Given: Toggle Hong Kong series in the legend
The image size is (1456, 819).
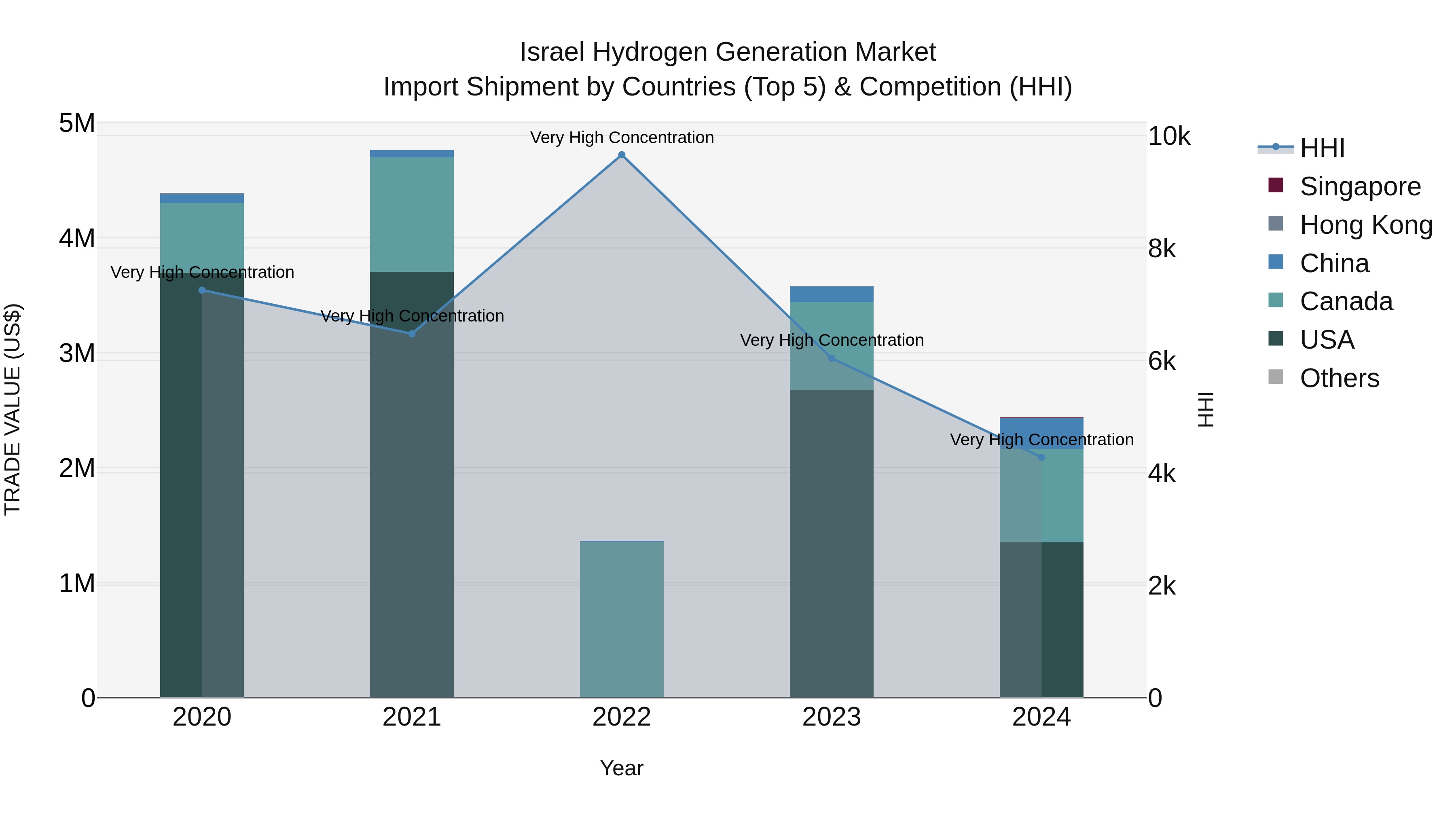Looking at the screenshot, I should click(x=1350, y=224).
